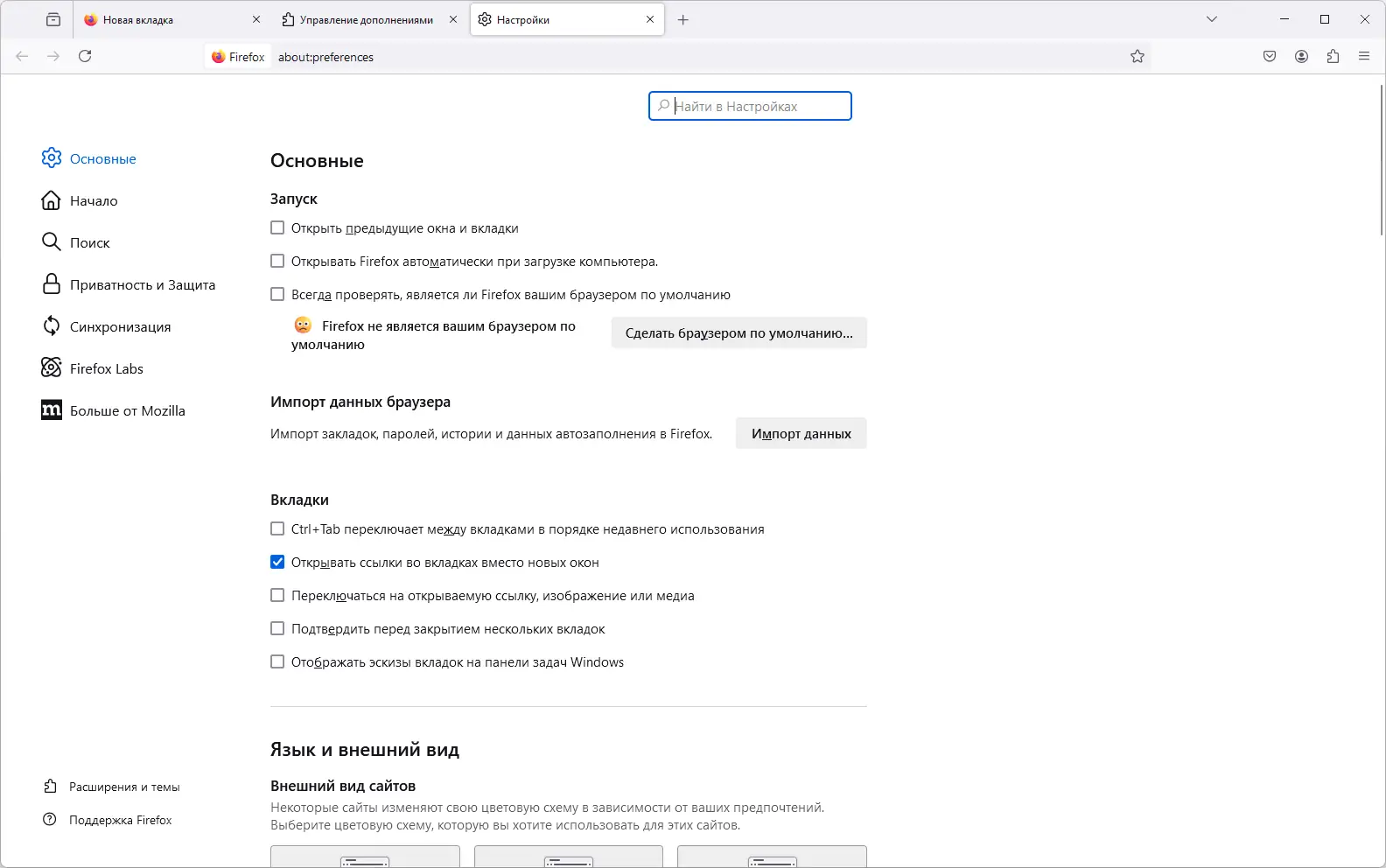1386x868 pixels.
Task: Open the new tab plus button
Action: pyautogui.click(x=683, y=20)
